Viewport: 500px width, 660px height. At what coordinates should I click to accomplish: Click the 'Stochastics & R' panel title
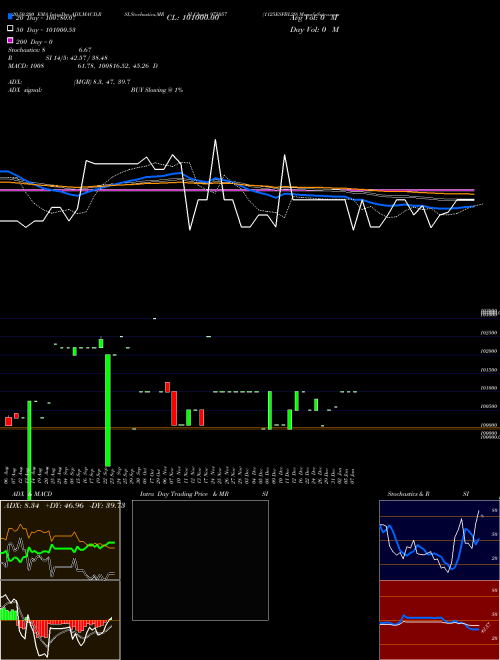(x=408, y=494)
